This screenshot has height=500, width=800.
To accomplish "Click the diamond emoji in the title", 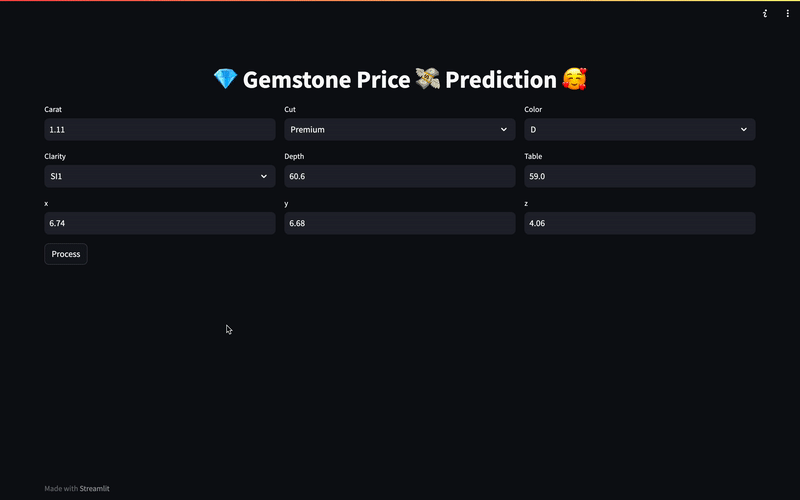I will 225,79.
